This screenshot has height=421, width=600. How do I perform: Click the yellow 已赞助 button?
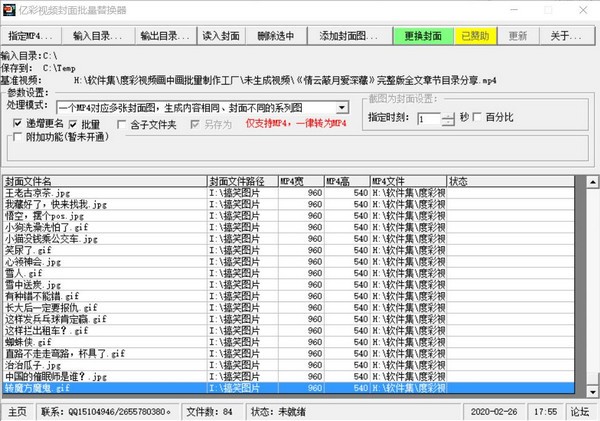[476, 36]
